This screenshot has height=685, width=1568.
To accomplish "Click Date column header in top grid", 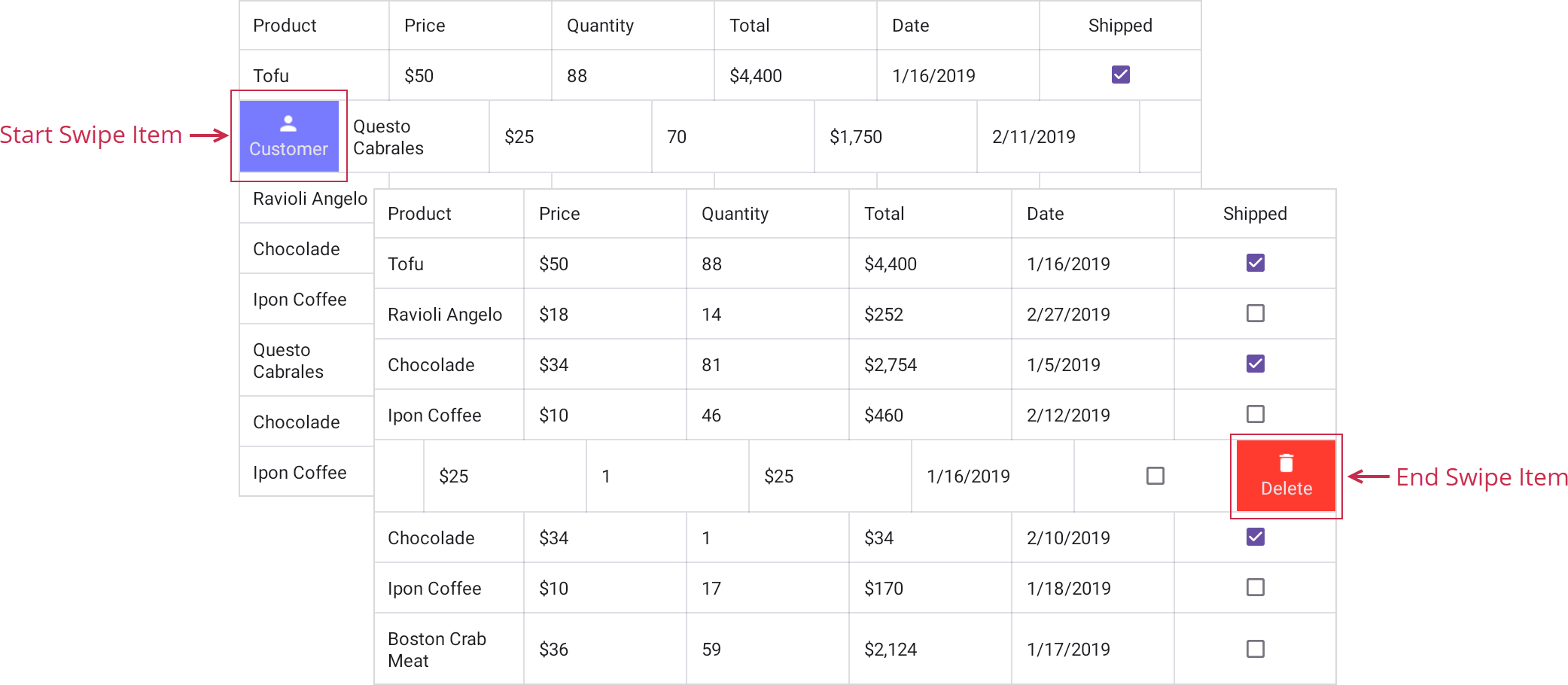I will pyautogui.click(x=910, y=26).
